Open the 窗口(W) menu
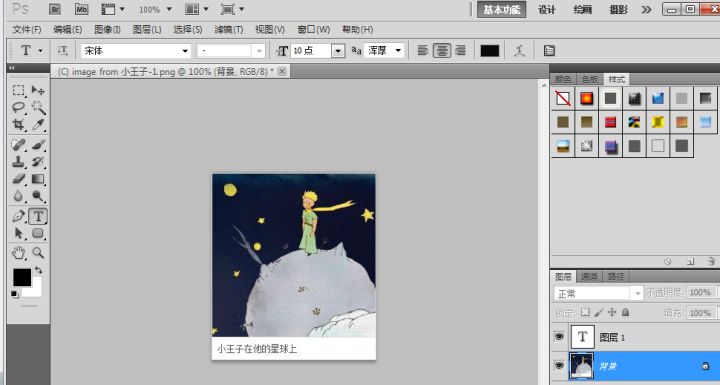The height and width of the screenshot is (385, 720). point(314,30)
